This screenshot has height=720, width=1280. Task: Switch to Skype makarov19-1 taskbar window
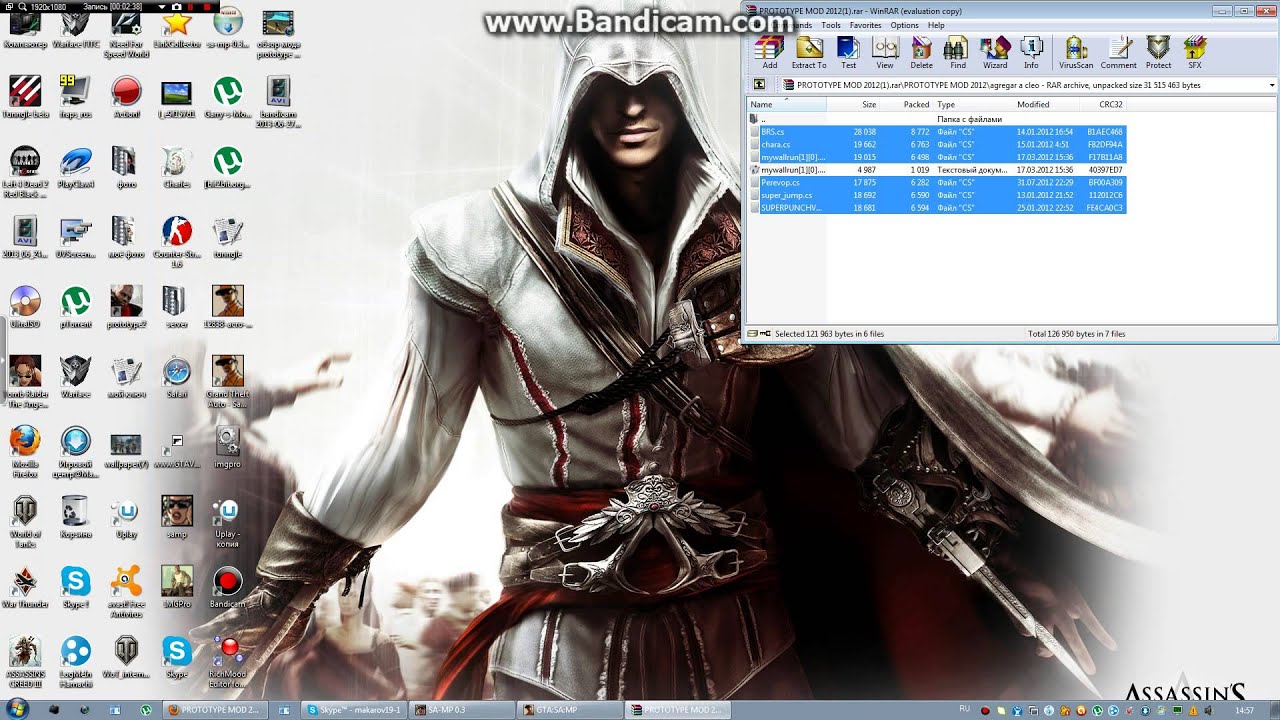355,709
